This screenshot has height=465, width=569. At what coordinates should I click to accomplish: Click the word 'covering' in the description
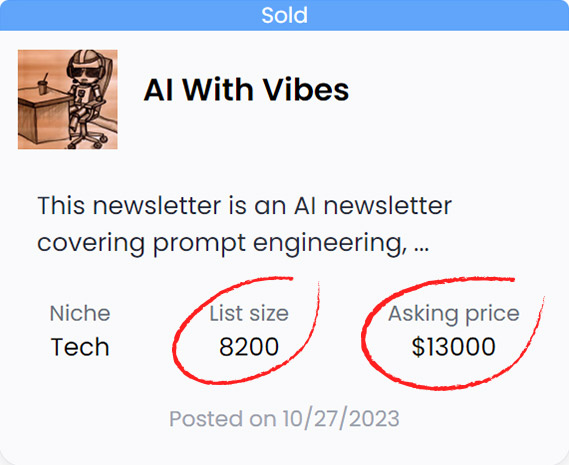coord(91,242)
